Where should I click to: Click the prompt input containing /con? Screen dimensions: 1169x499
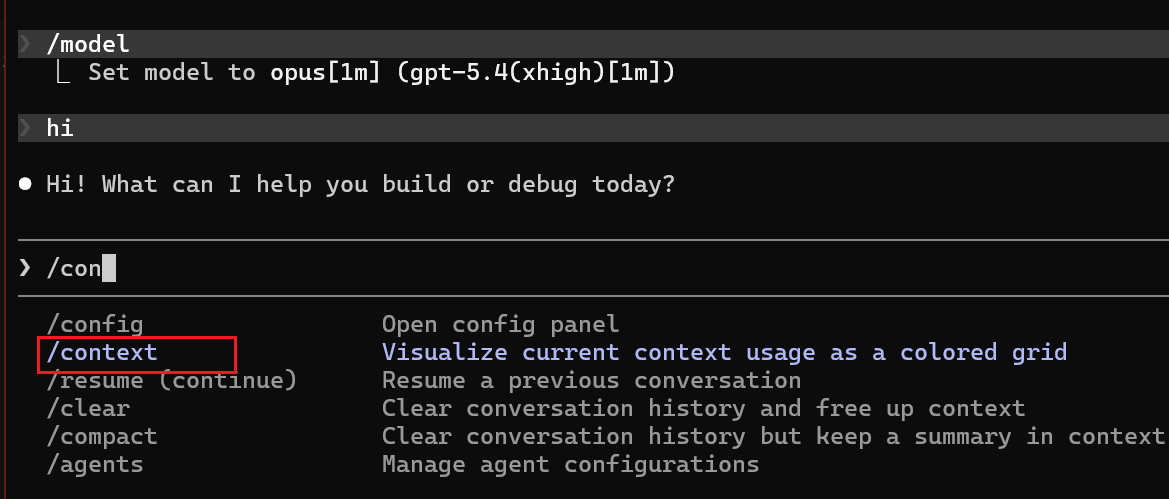coord(593,269)
